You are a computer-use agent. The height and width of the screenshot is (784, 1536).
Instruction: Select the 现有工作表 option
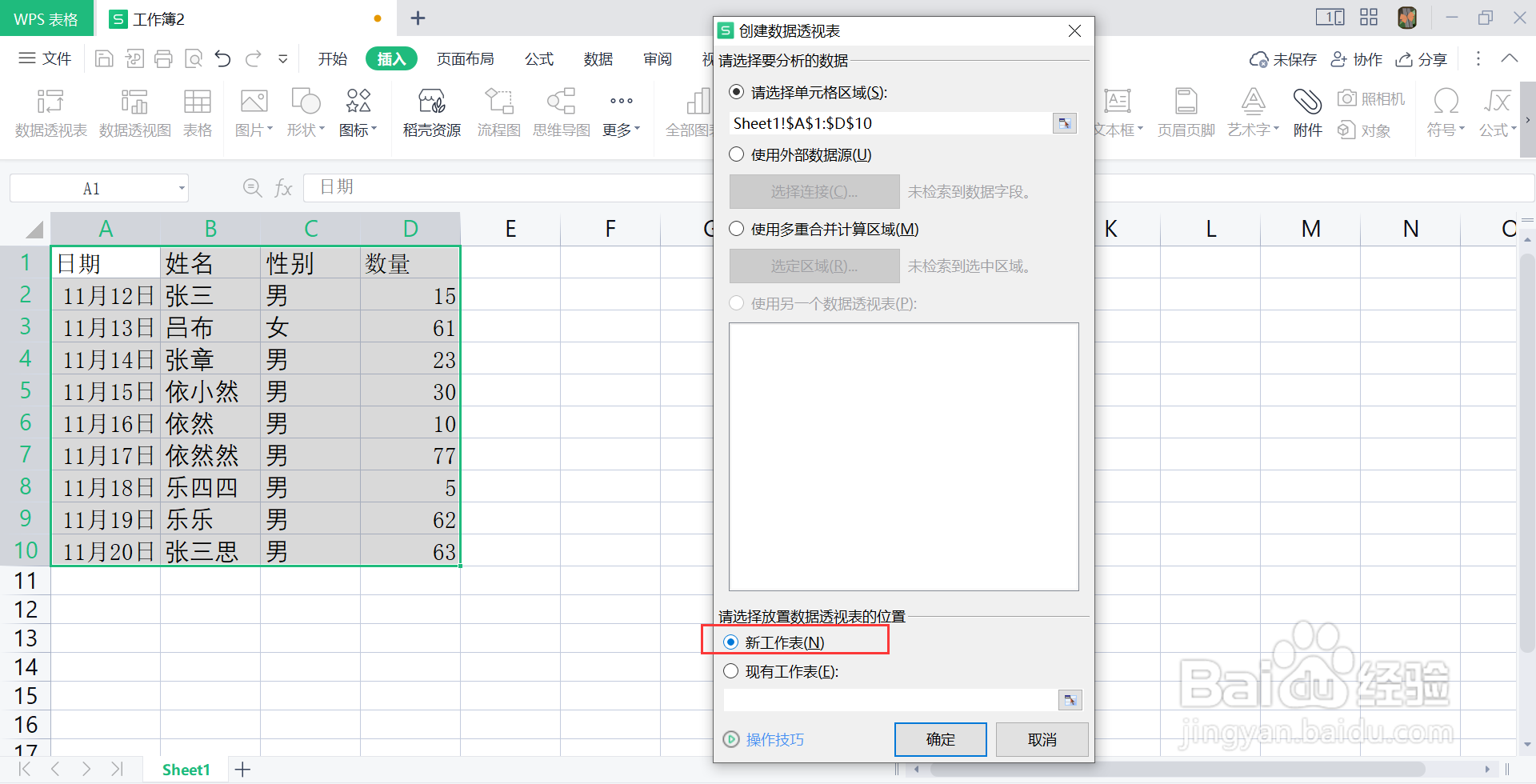(x=730, y=671)
